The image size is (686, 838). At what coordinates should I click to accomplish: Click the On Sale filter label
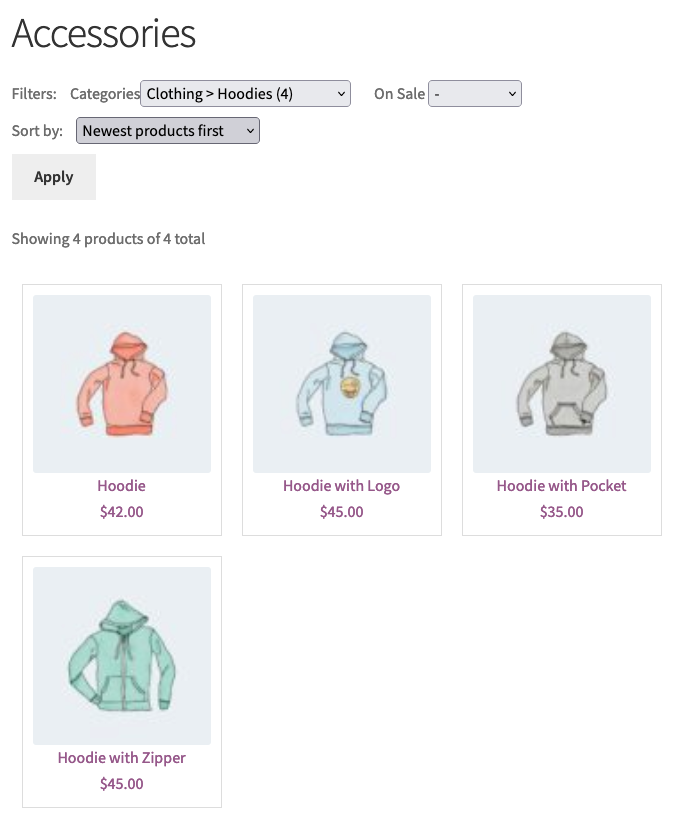coord(399,94)
